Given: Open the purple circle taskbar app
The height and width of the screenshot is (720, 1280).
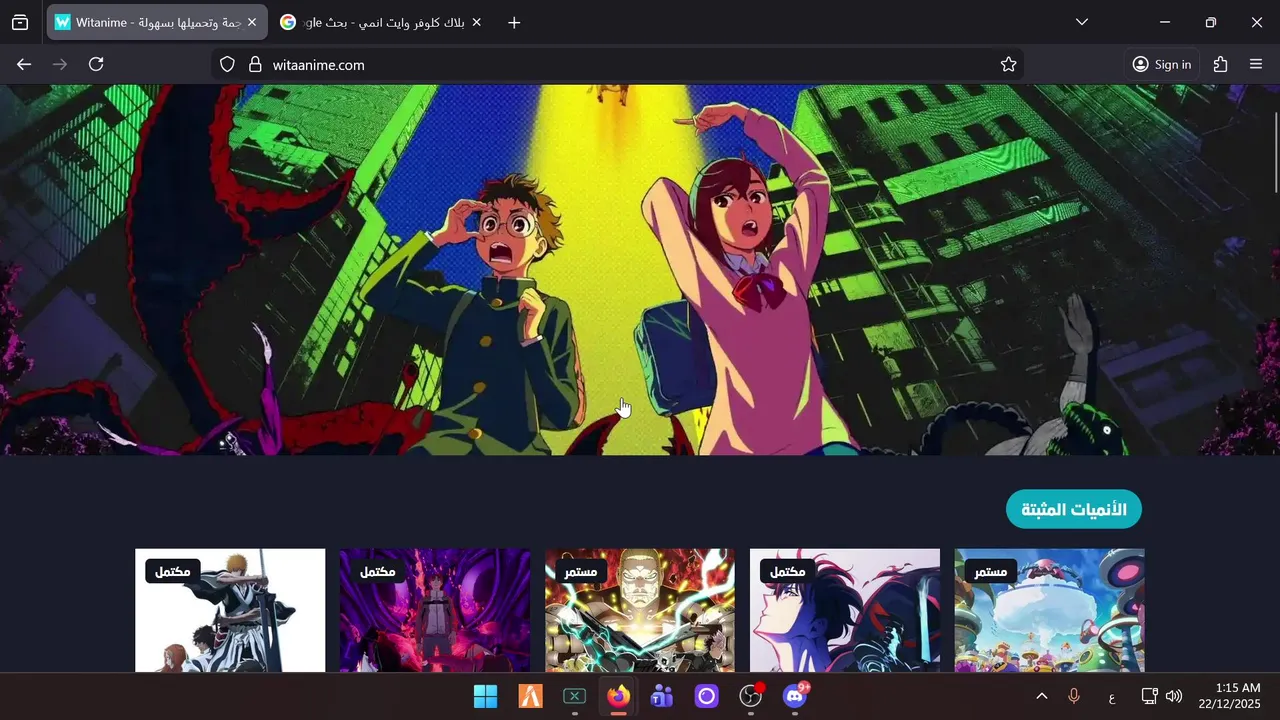Looking at the screenshot, I should pyautogui.click(x=707, y=696).
